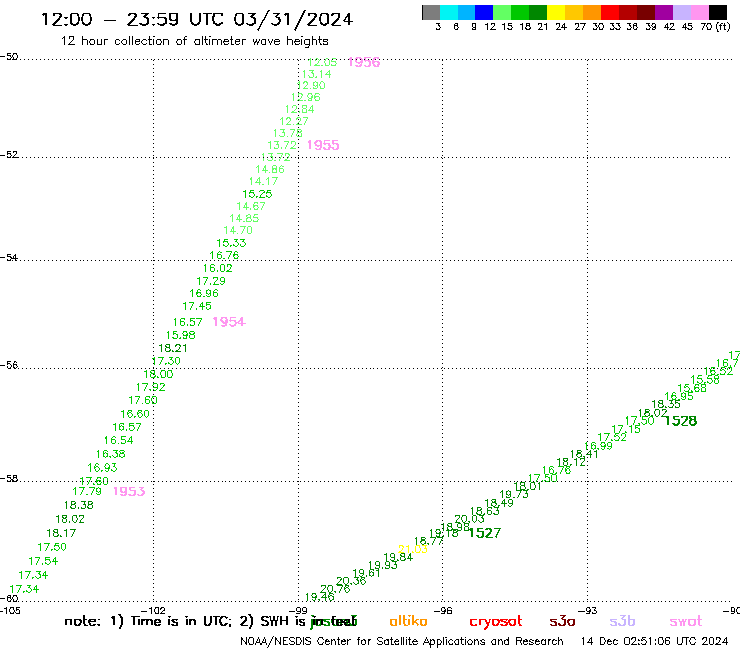Click the 'cryosat' satellite legend label
The height and width of the screenshot is (650, 740).
pos(496,622)
